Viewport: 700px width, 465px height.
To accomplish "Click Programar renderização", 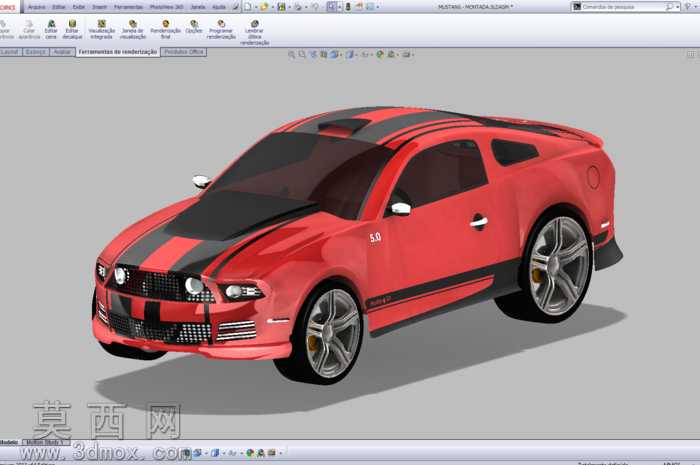I will coord(221,29).
